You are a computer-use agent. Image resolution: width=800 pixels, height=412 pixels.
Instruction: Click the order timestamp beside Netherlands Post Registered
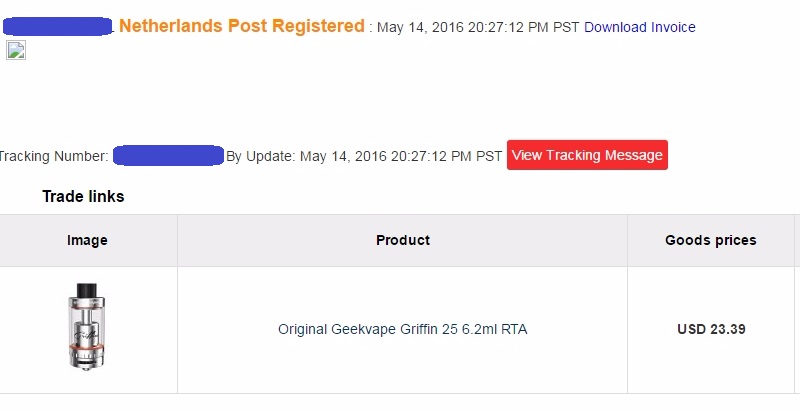[478, 27]
